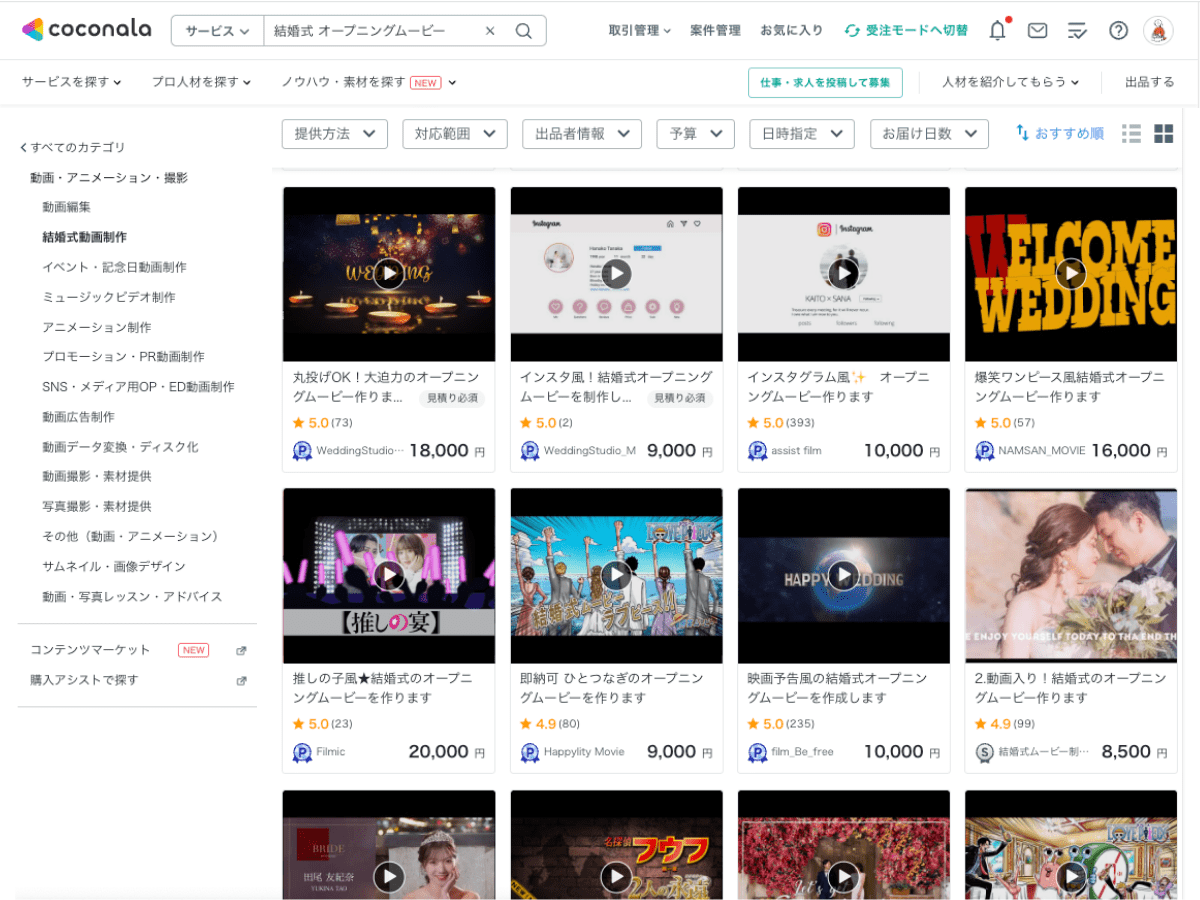Open the お届け日数 filter dropdown
The height and width of the screenshot is (900, 1200).
929,134
